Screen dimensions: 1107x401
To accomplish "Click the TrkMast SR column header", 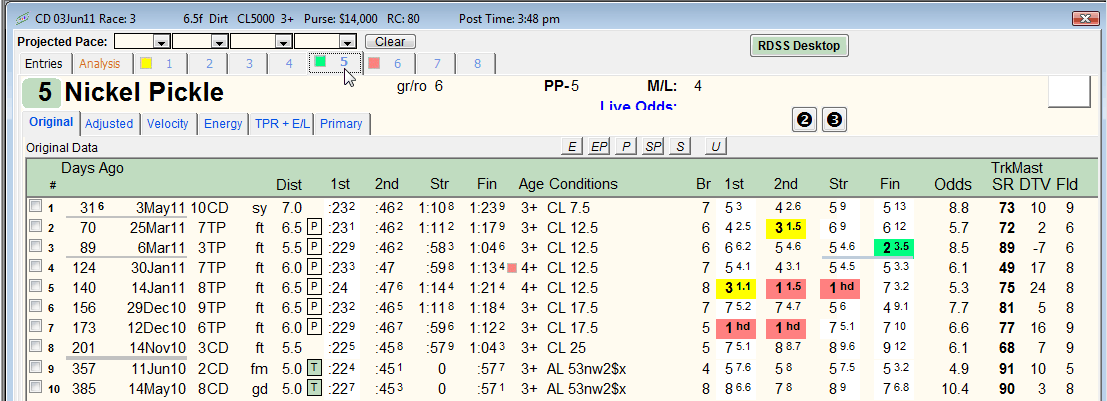I will tap(1002, 184).
